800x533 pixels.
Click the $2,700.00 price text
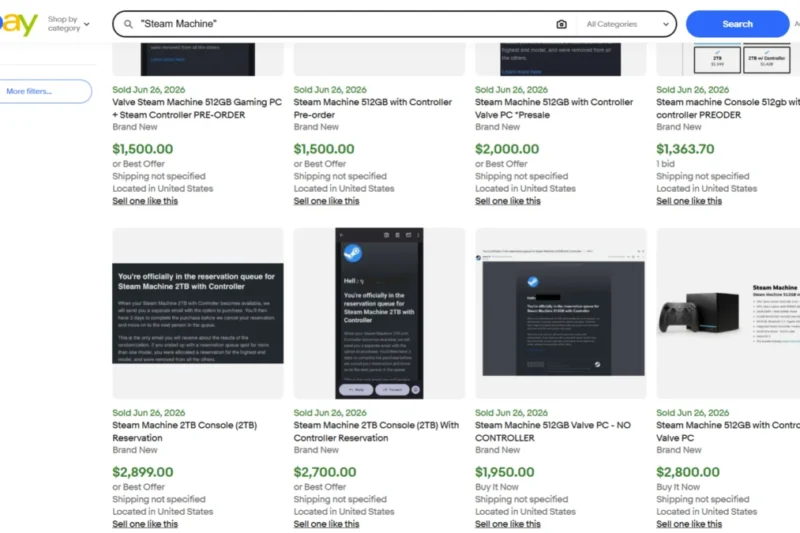click(325, 472)
